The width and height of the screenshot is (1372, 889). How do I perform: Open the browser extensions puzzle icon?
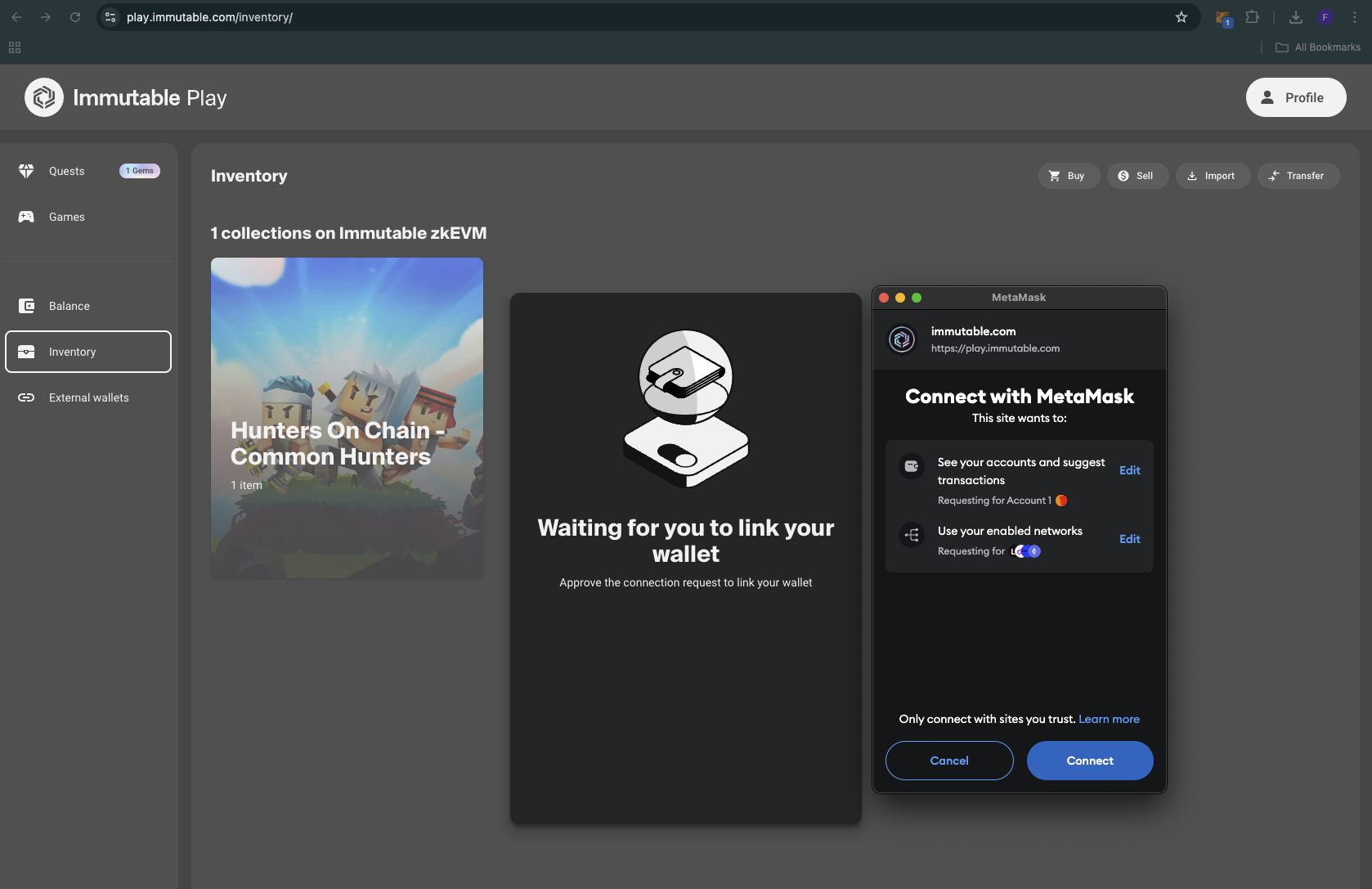click(1252, 17)
